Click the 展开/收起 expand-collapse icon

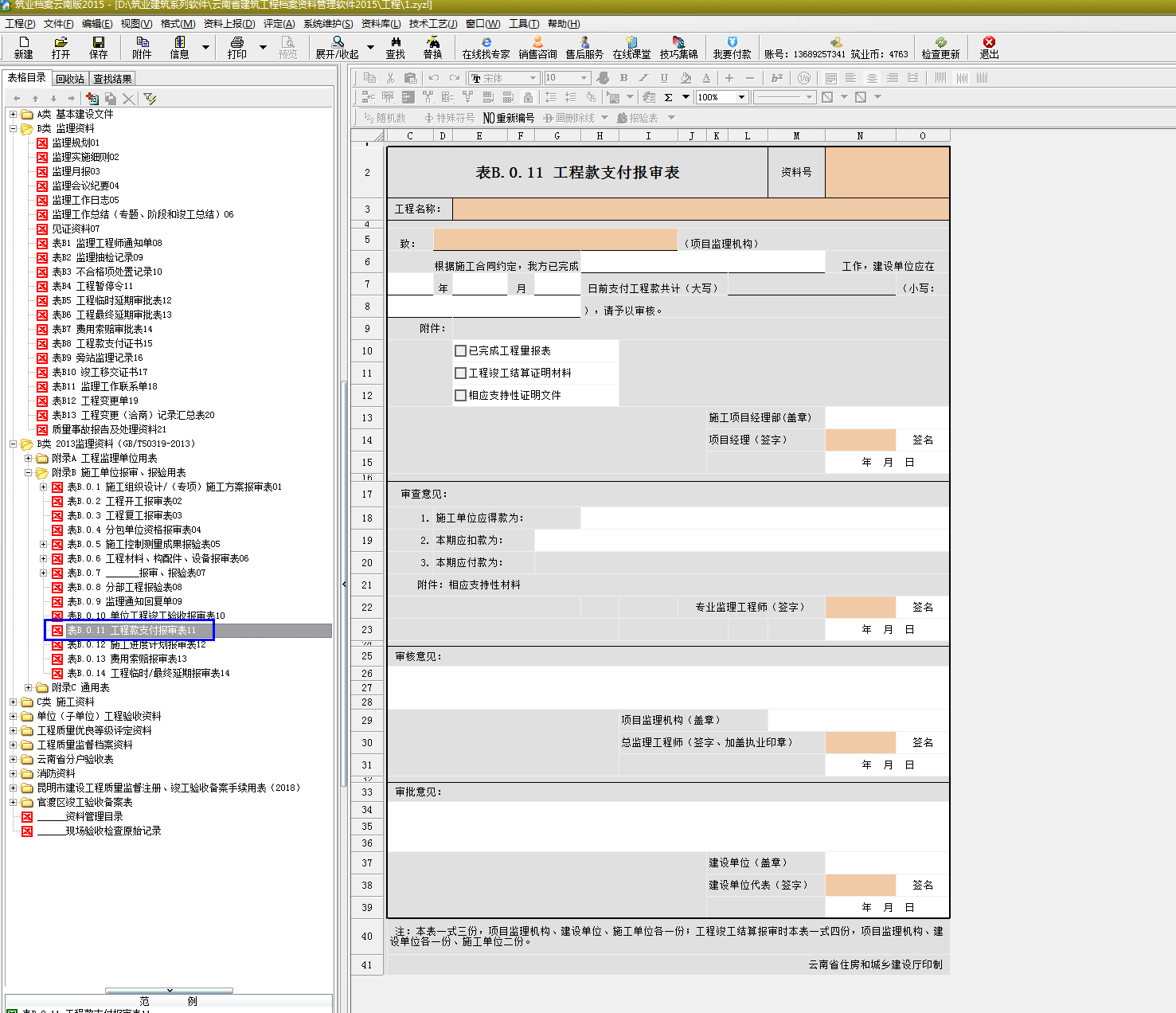tap(338, 47)
